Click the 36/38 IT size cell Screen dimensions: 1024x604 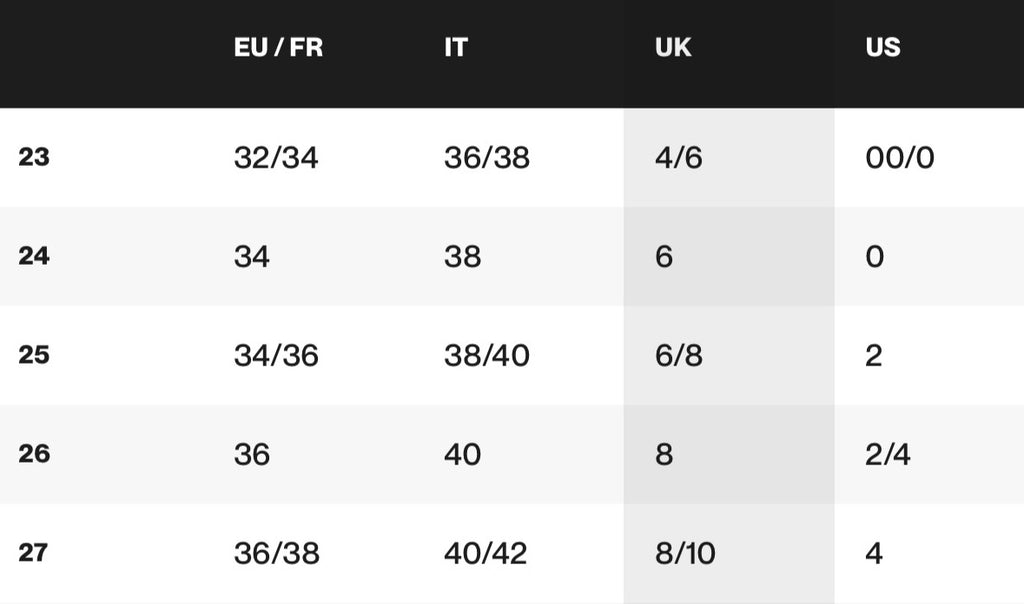coord(487,157)
